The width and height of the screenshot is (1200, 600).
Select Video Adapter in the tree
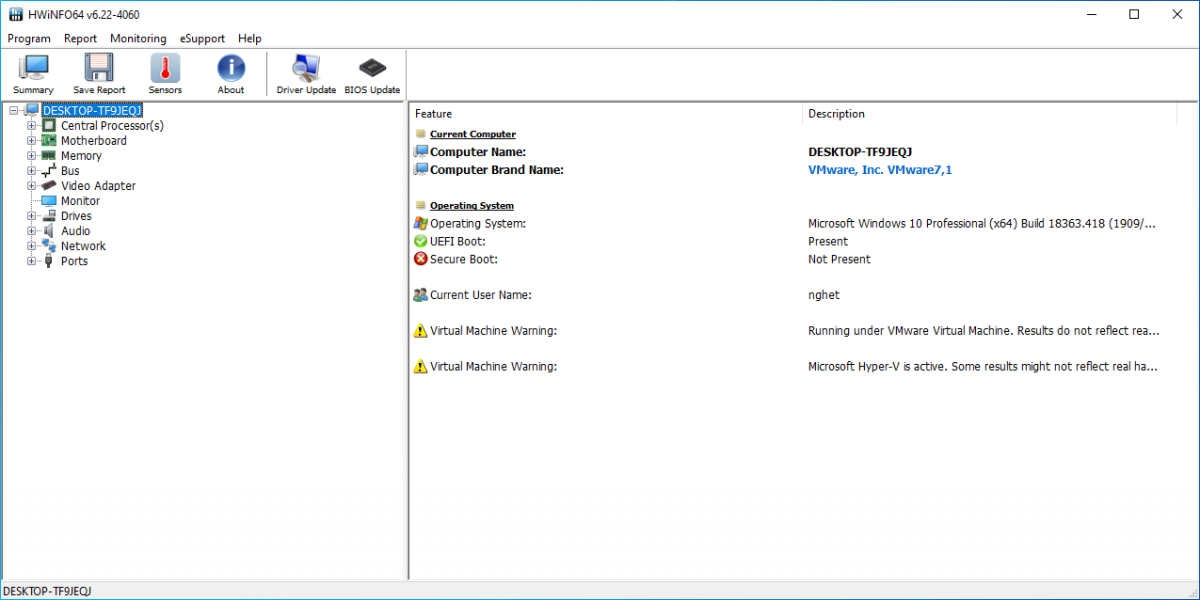point(98,186)
